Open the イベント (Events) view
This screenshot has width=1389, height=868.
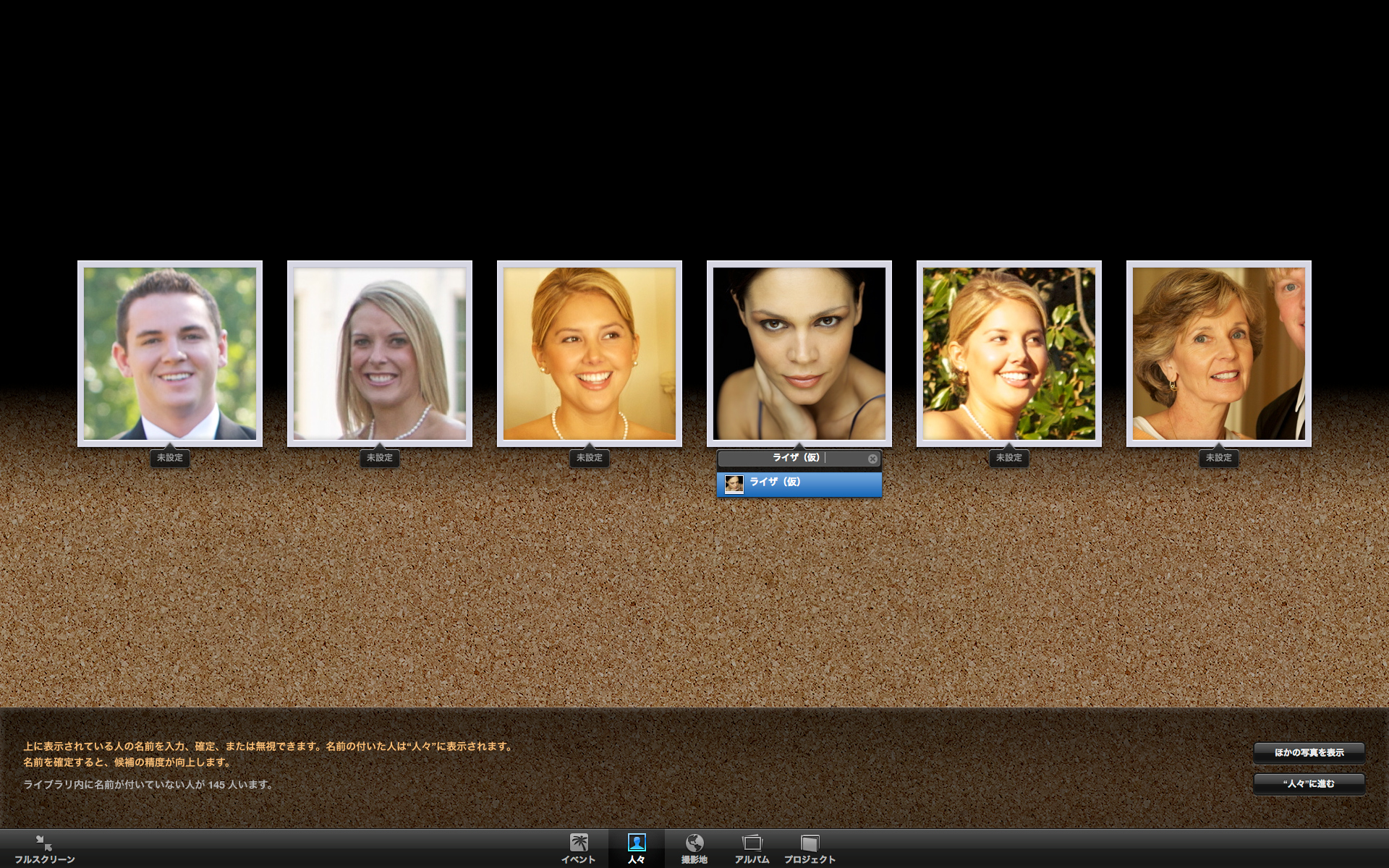(578, 848)
